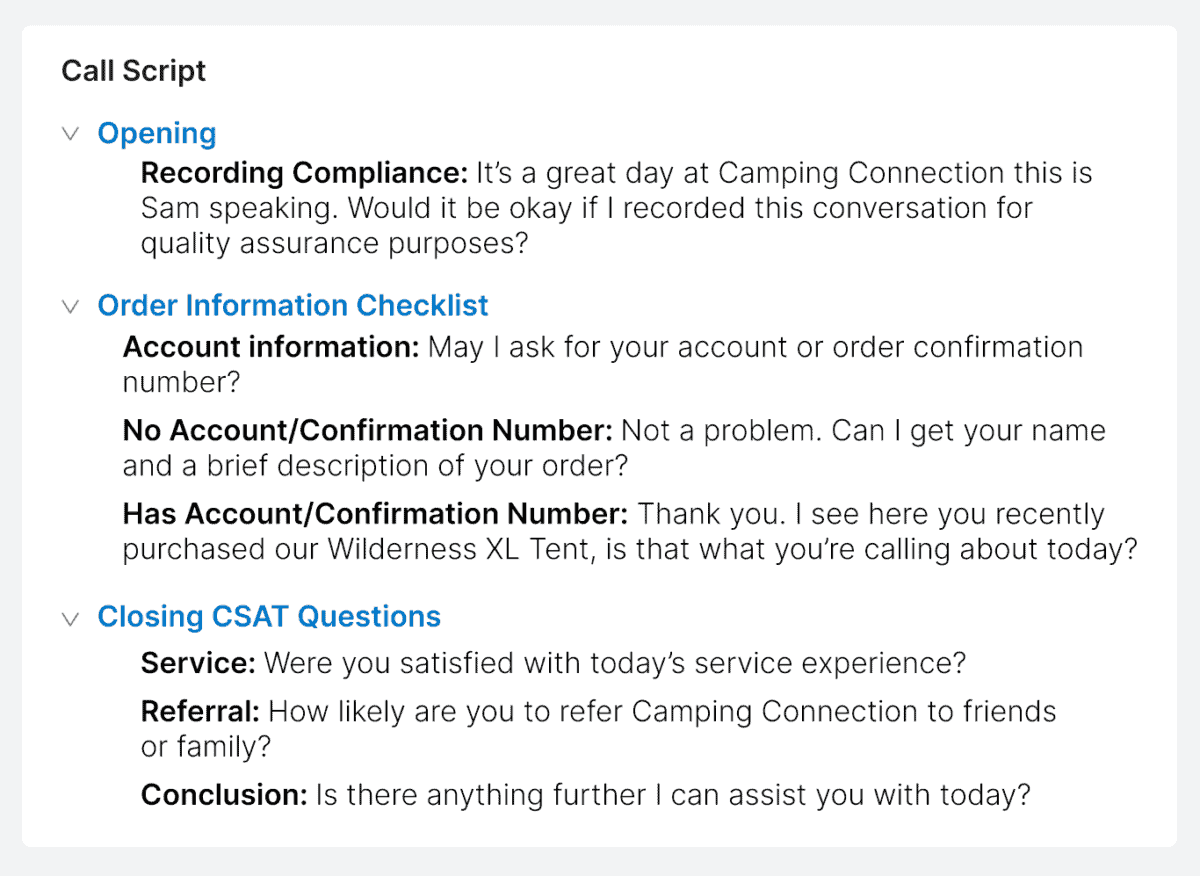Click the Call Script heading
This screenshot has width=1200, height=876.
coord(133,71)
